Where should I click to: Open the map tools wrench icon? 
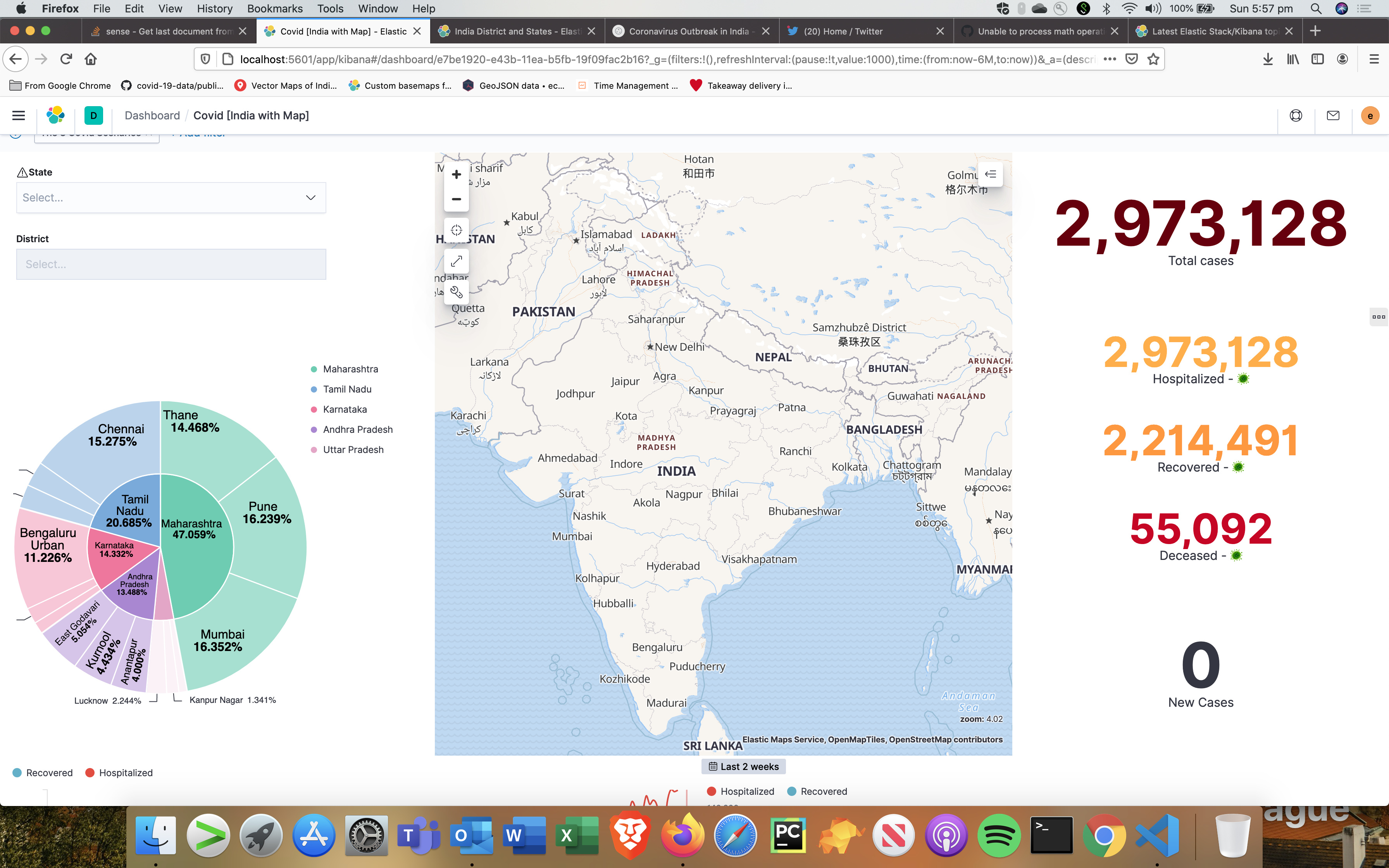coord(456,292)
